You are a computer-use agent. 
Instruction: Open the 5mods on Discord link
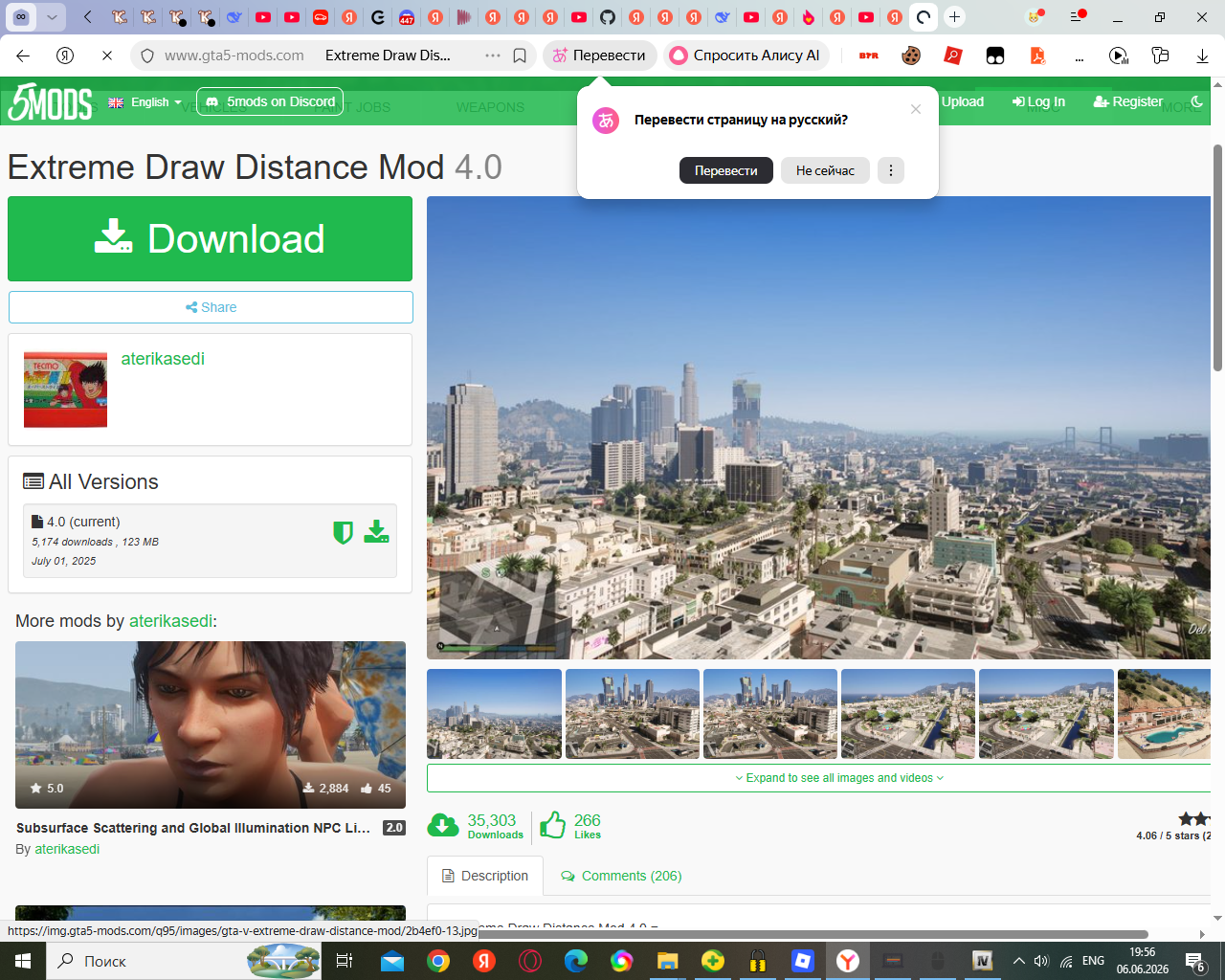[x=270, y=101]
